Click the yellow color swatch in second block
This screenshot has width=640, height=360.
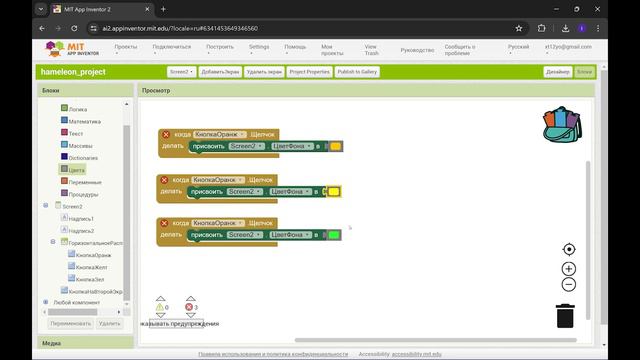tap(333, 191)
